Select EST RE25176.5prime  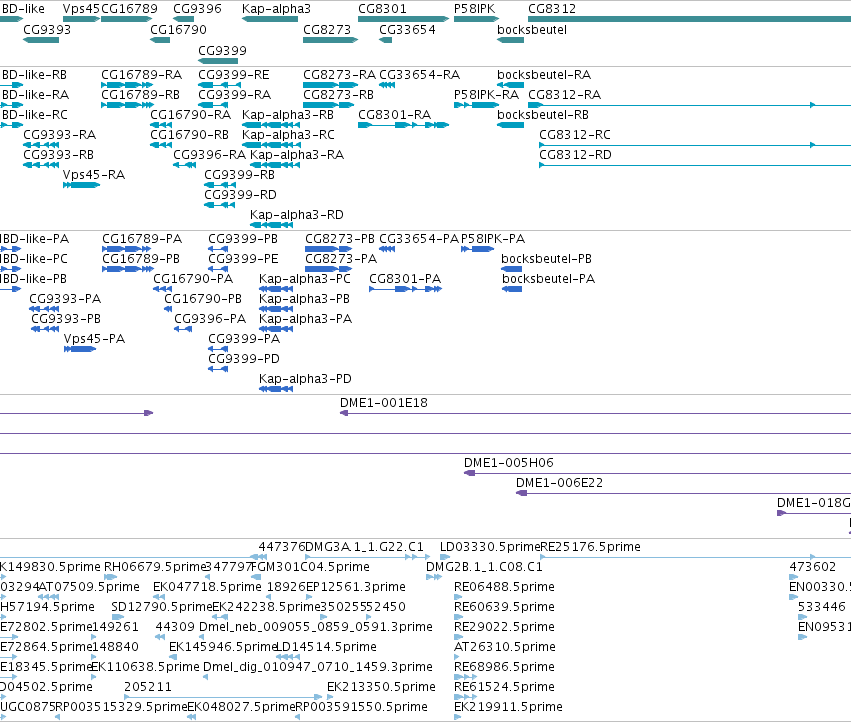[590, 547]
